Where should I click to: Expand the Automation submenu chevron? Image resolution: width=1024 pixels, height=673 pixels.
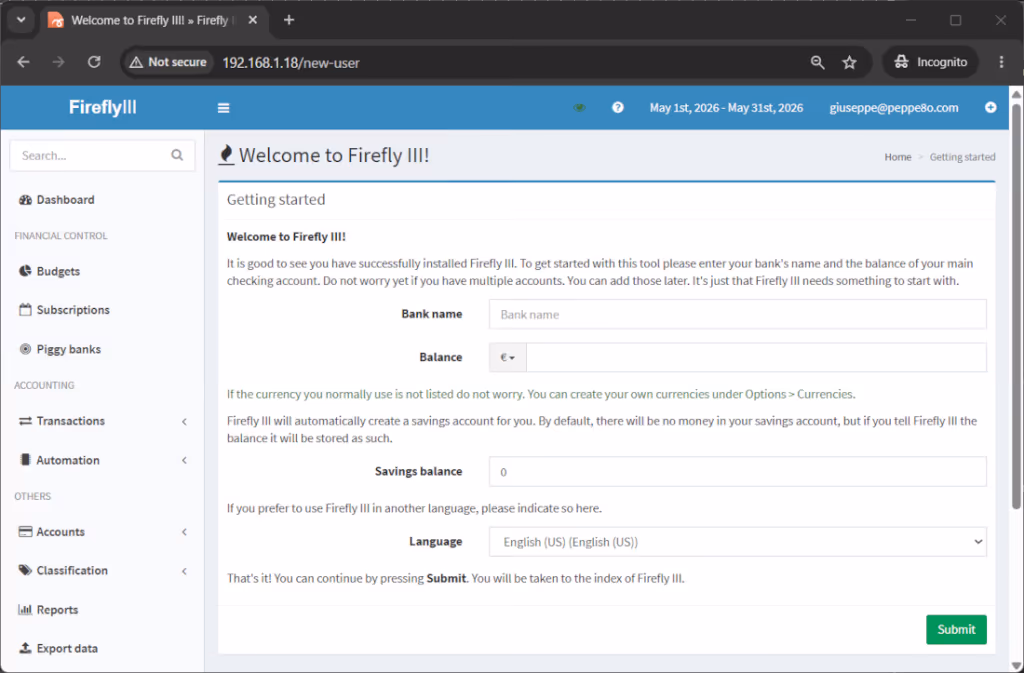pos(184,460)
